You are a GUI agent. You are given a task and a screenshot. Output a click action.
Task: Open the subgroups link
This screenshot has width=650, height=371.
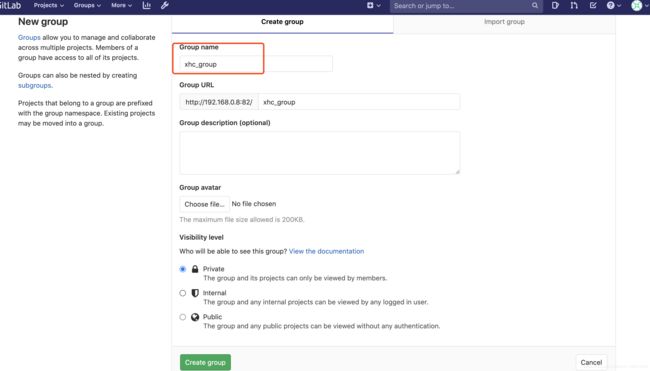tap(34, 85)
